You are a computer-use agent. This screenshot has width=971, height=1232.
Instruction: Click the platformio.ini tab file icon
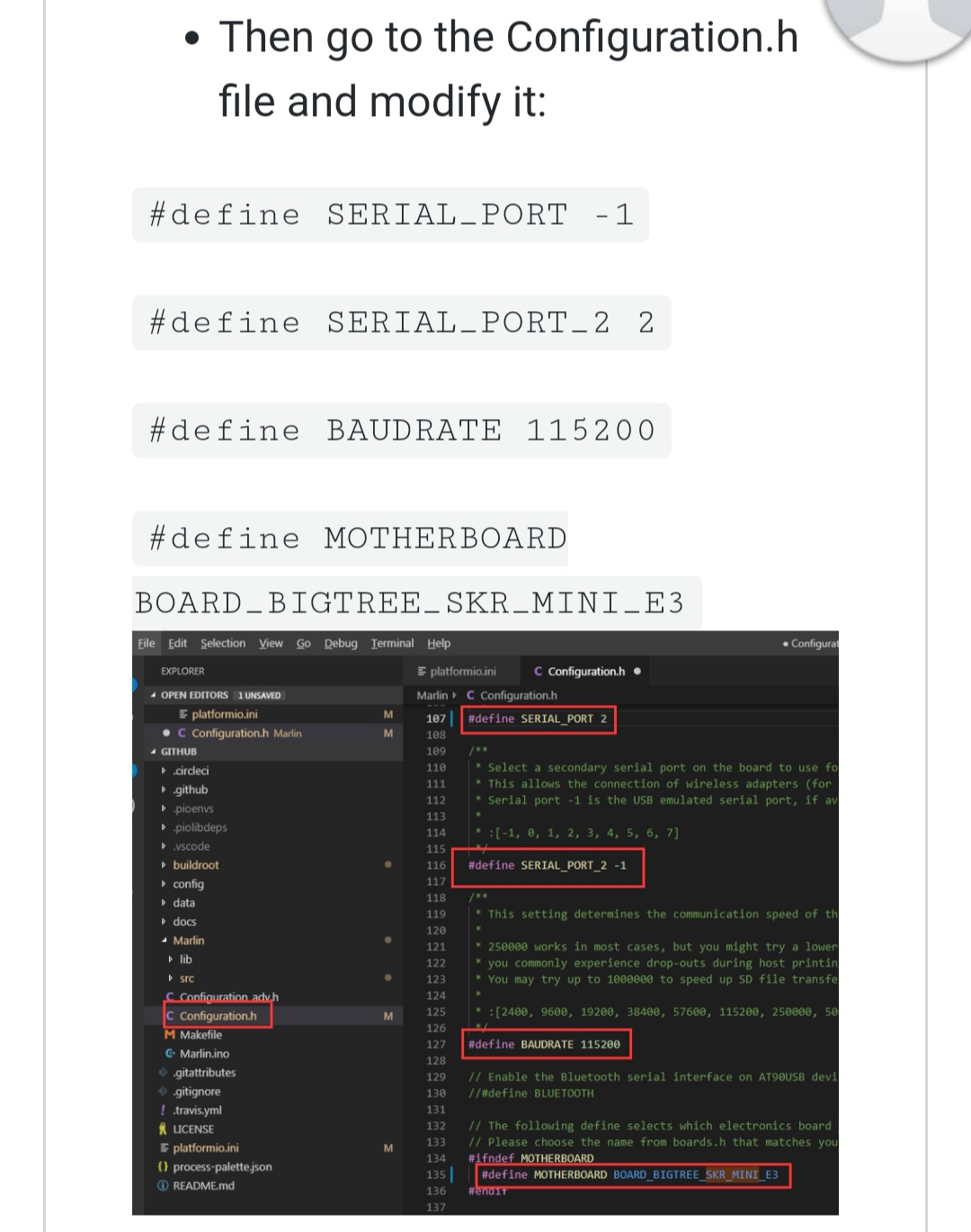[423, 672]
